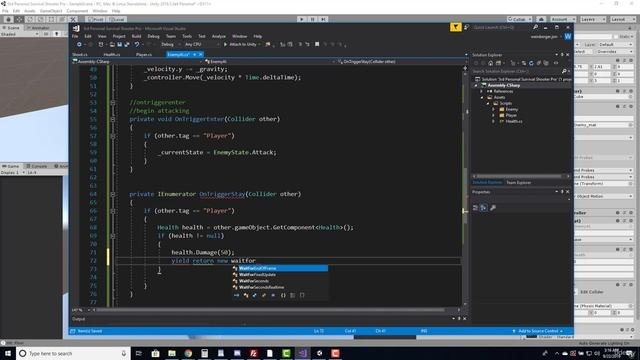Switch to the Shoot.cs editor tab

pyautogui.click(x=80, y=54)
